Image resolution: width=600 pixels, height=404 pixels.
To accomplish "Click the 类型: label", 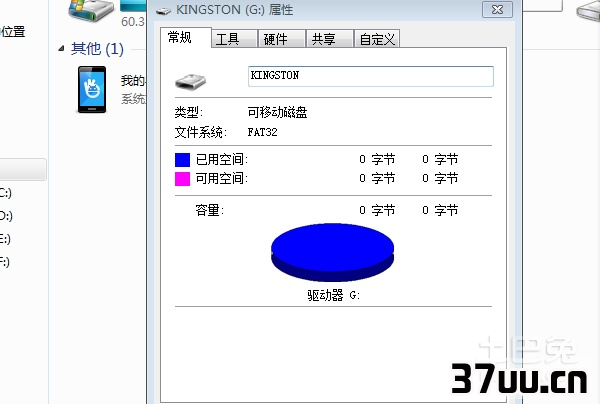I will click(189, 112).
